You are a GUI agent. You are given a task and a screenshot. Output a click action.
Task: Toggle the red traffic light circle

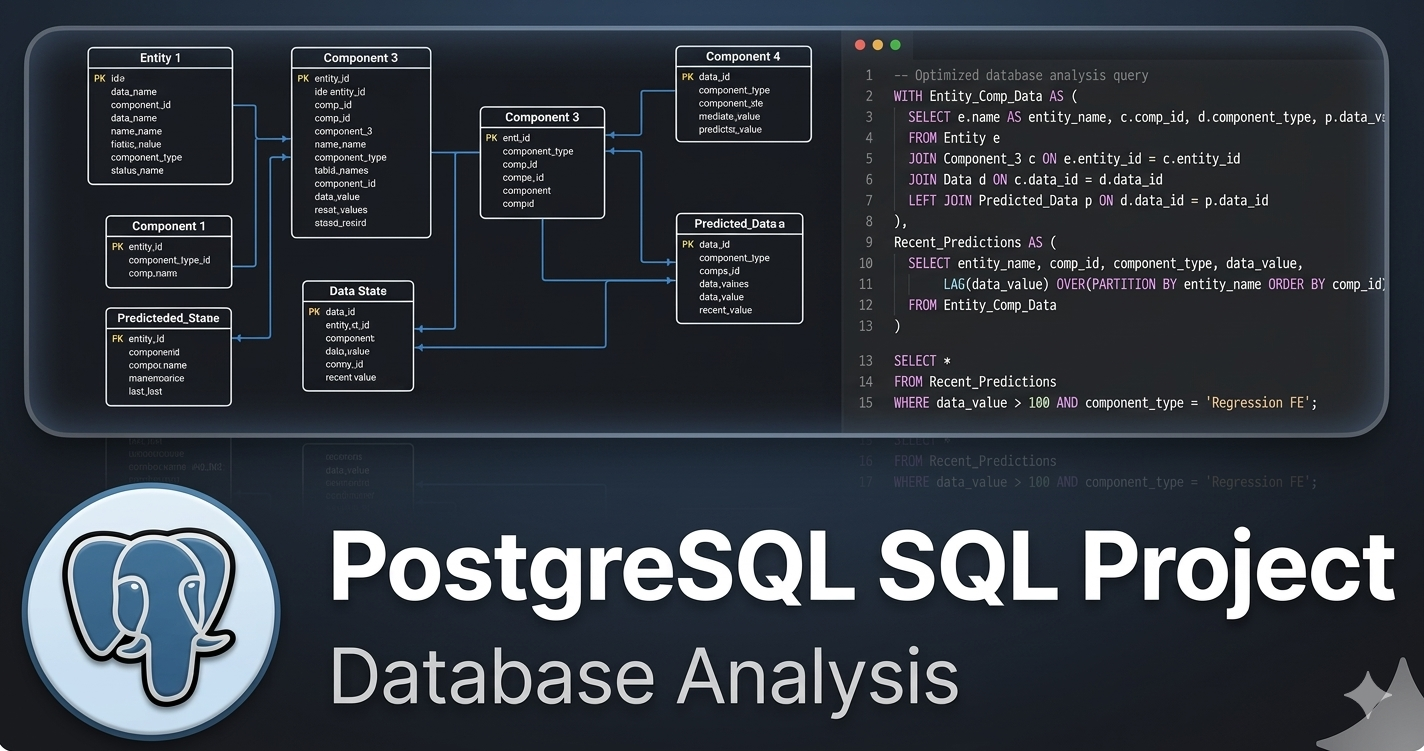(x=859, y=44)
